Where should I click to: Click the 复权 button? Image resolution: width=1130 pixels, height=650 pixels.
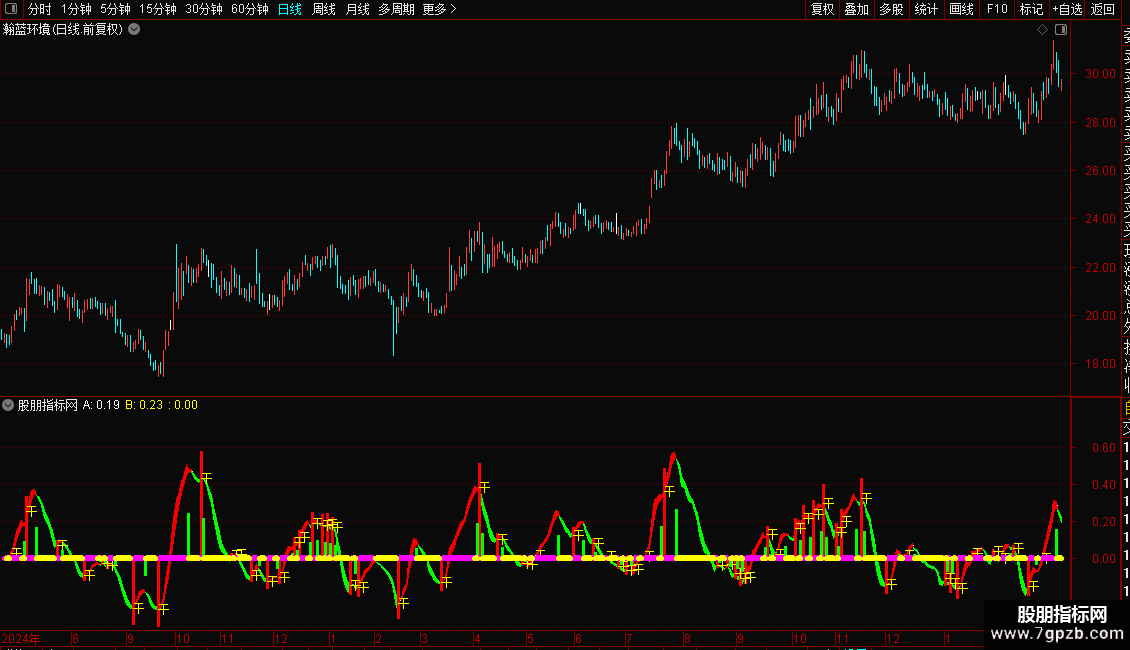pos(822,9)
